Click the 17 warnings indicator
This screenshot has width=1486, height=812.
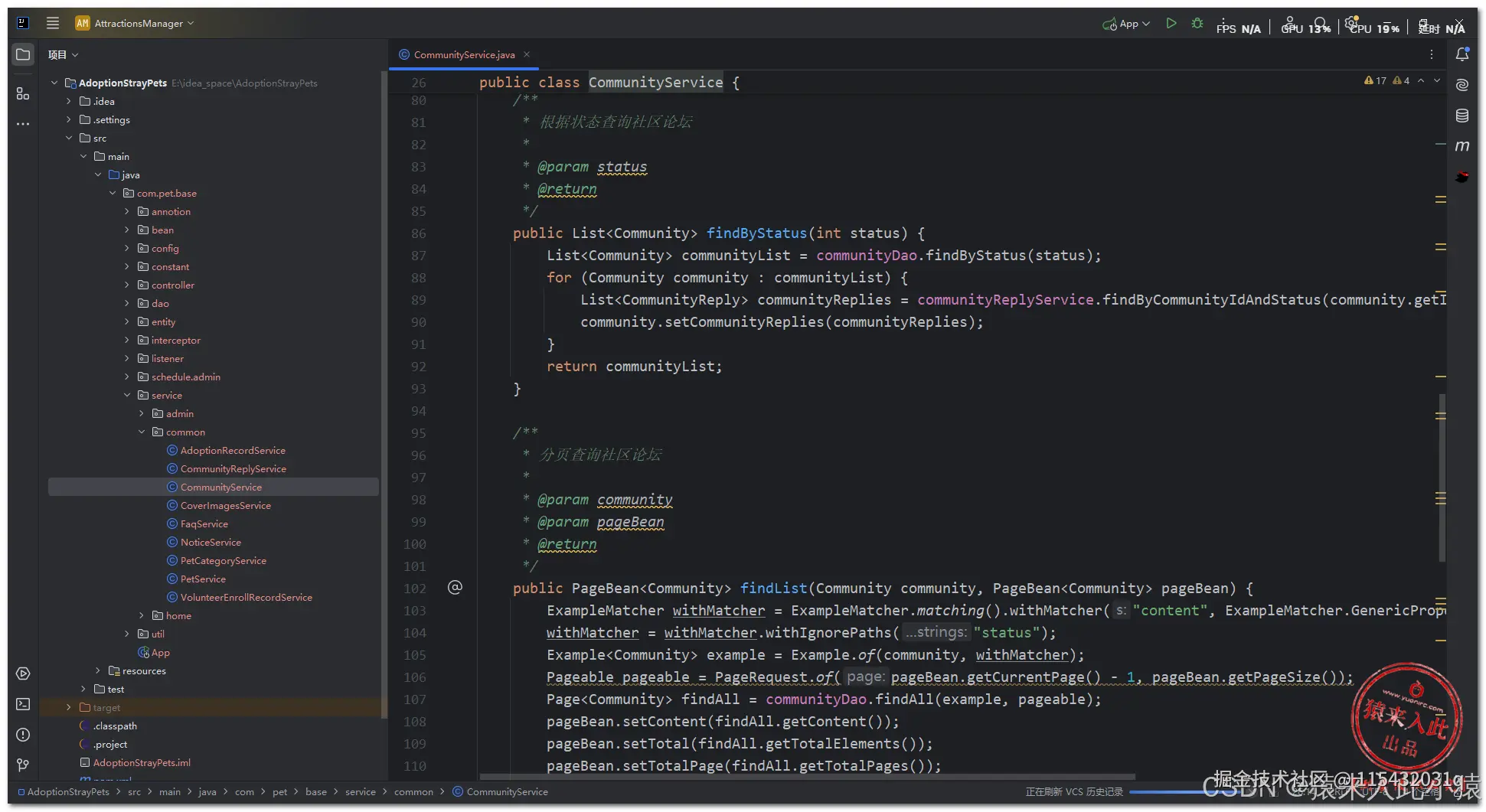point(1375,80)
